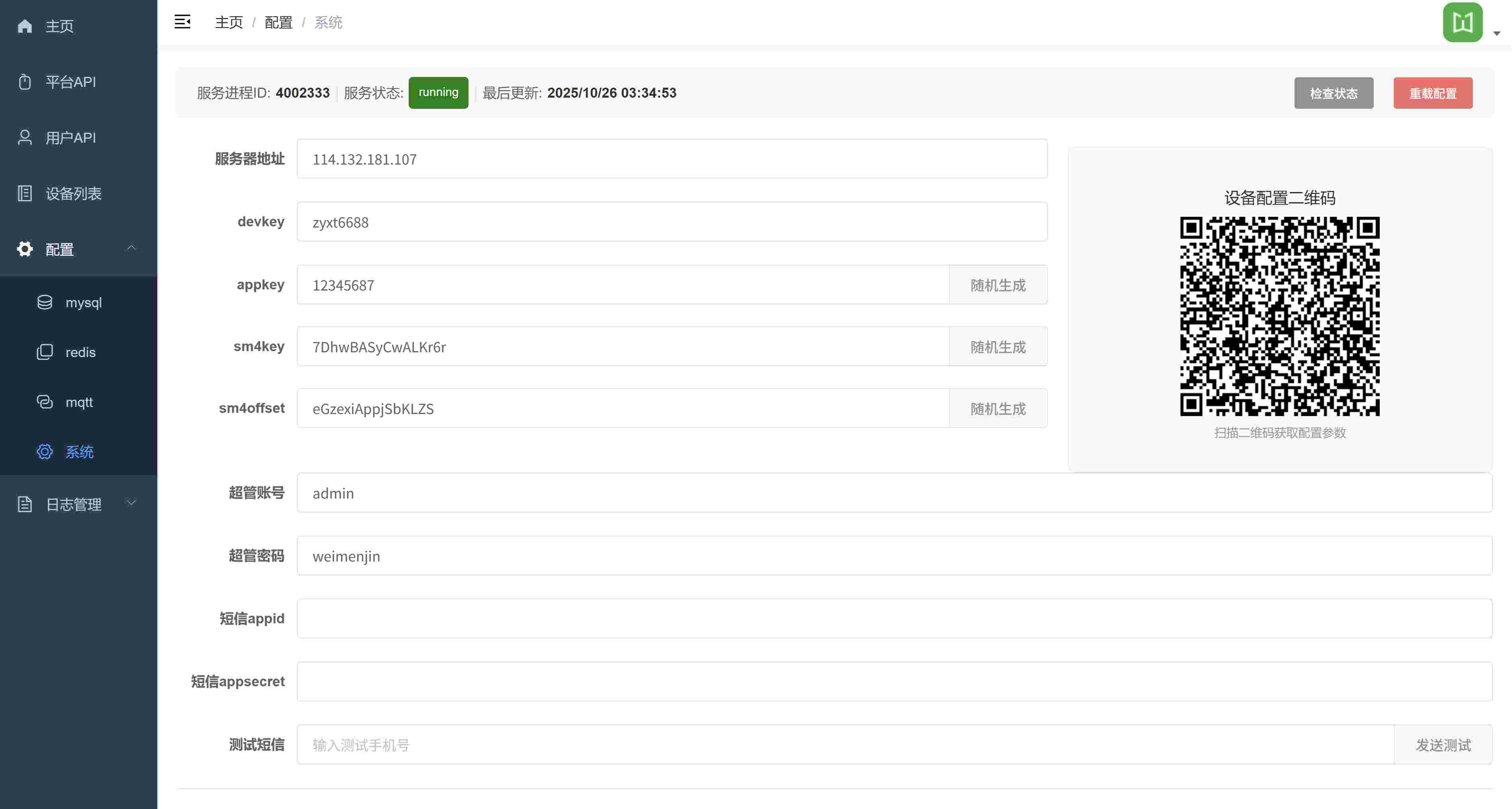Go to 主页 via breadcrumb

(228, 22)
